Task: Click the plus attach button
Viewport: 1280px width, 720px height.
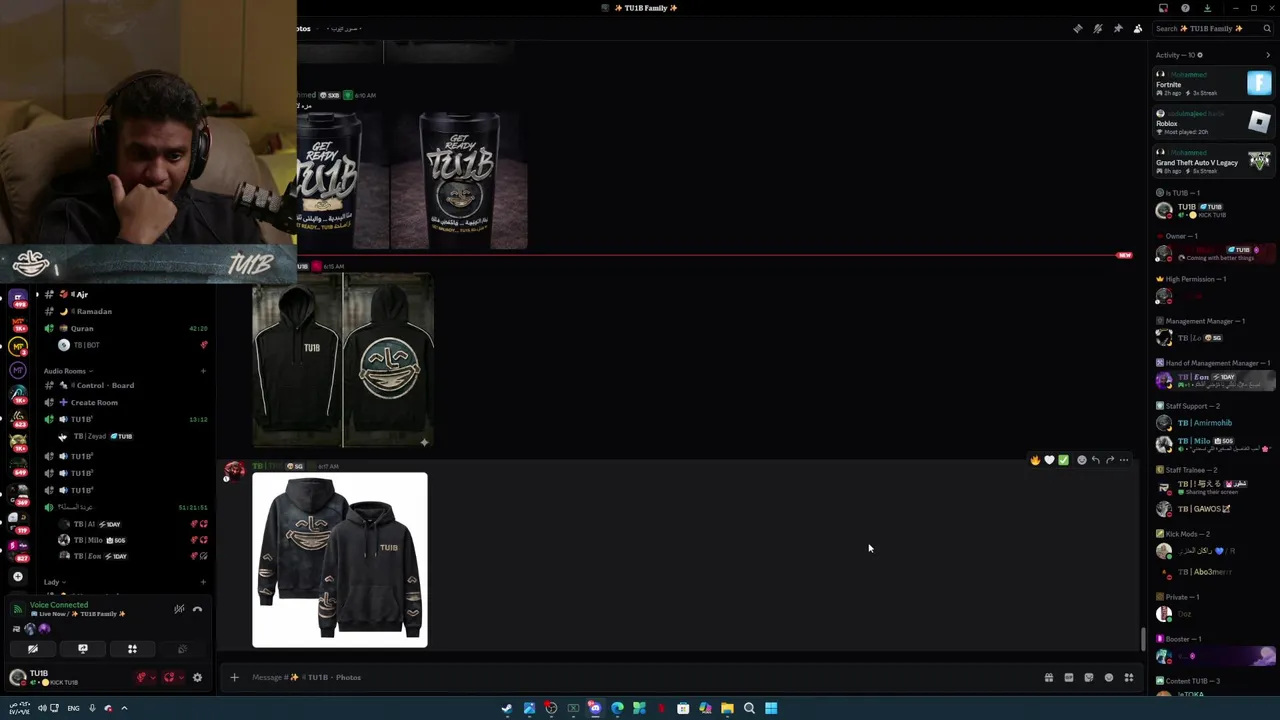Action: tap(234, 677)
